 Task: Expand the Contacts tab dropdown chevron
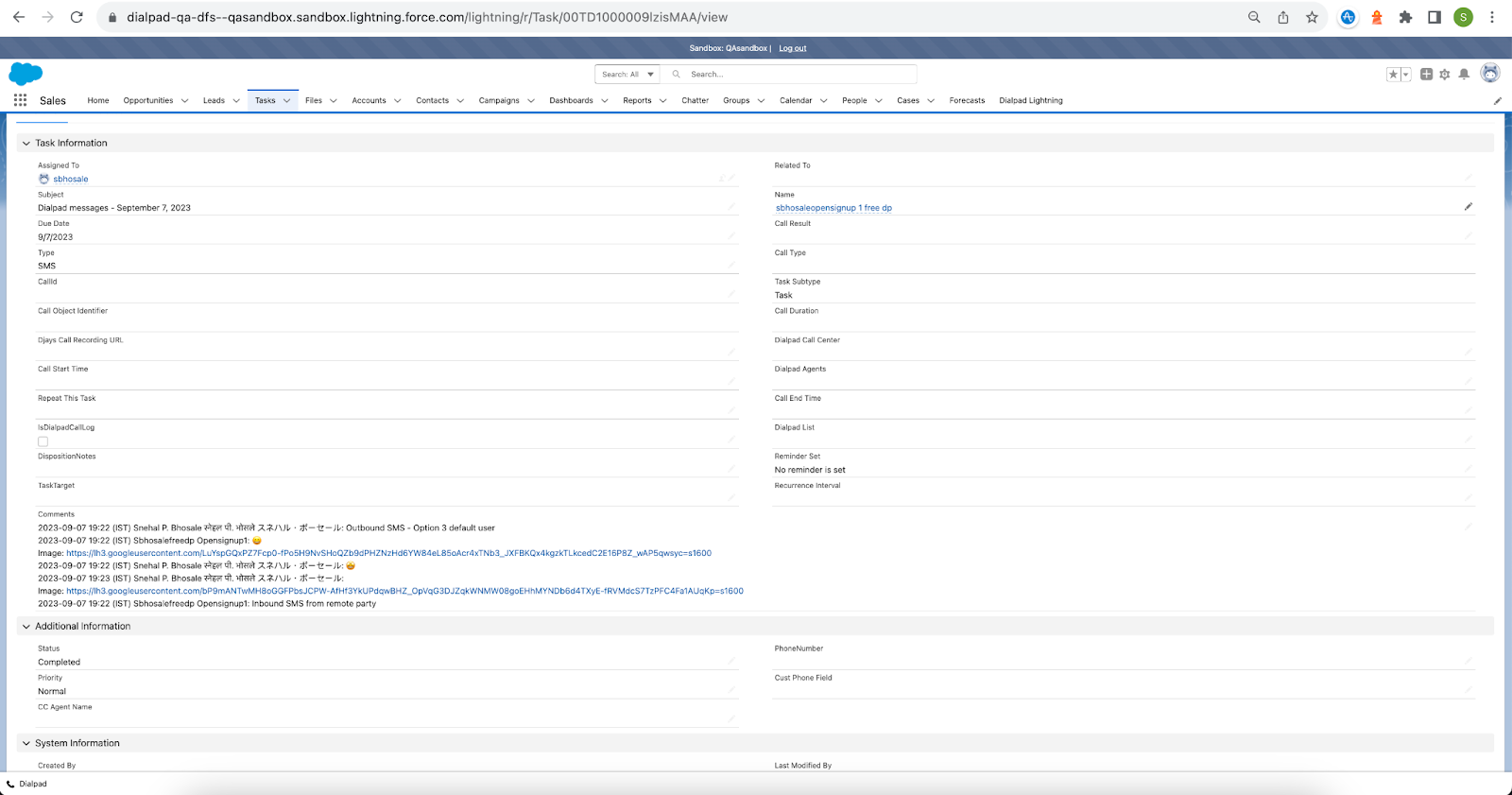[x=460, y=101]
